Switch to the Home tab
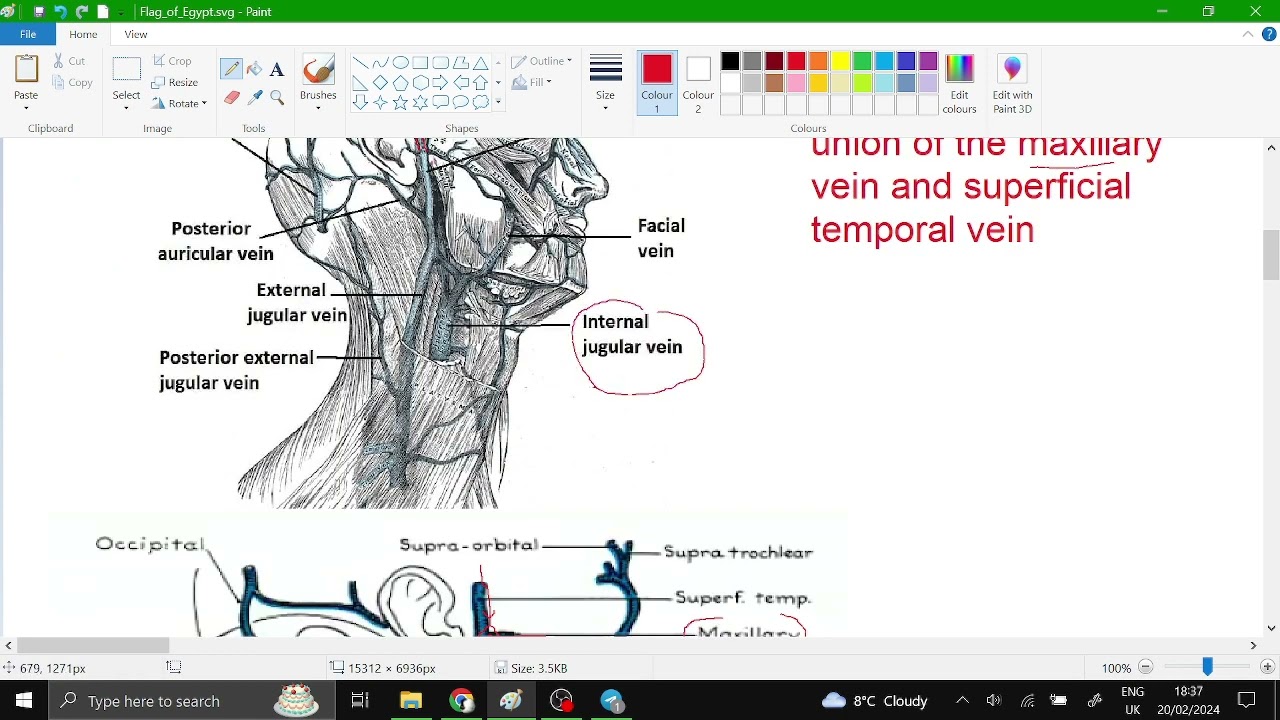Viewport: 1280px width, 720px height. pos(83,34)
